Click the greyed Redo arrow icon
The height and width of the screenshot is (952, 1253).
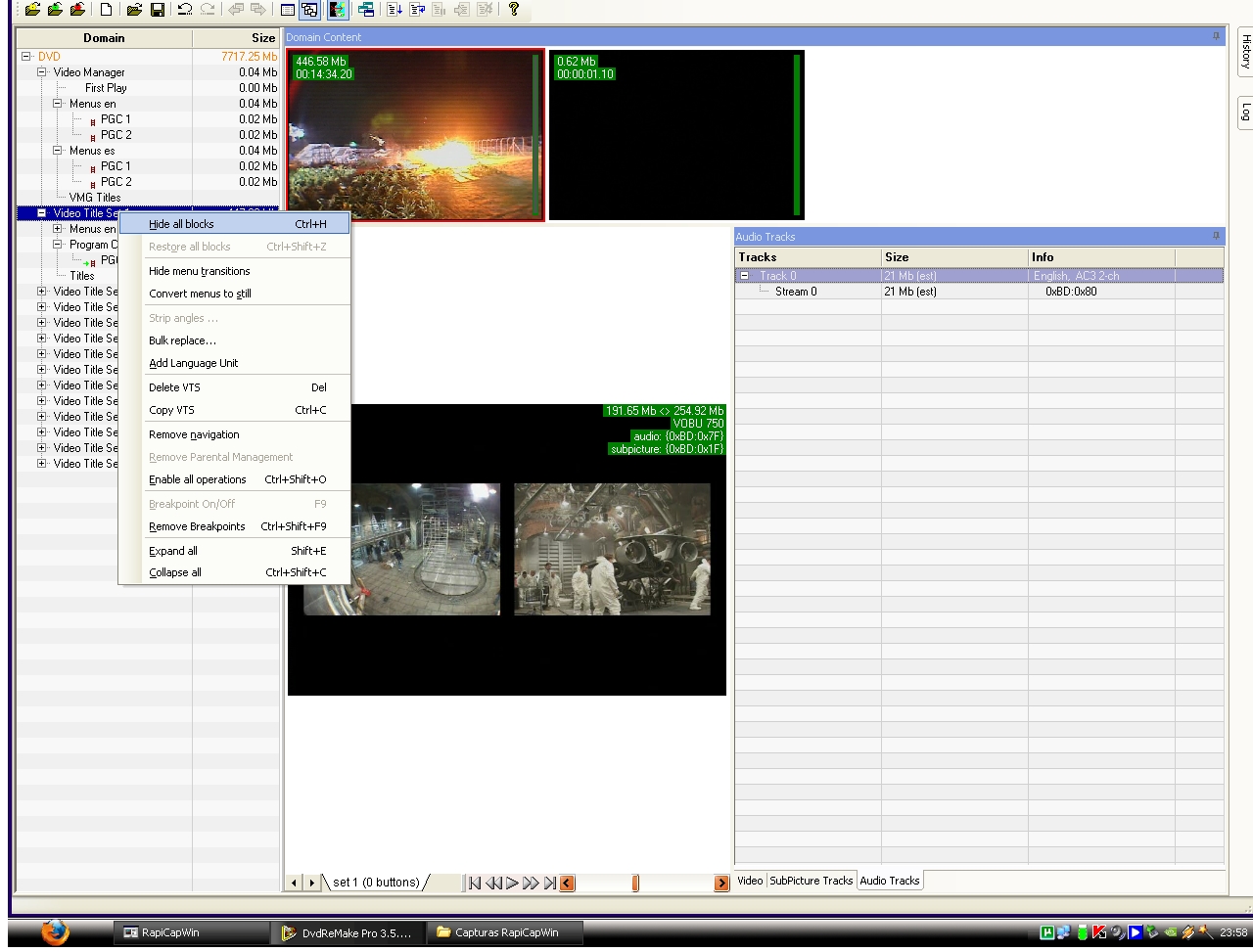(207, 10)
